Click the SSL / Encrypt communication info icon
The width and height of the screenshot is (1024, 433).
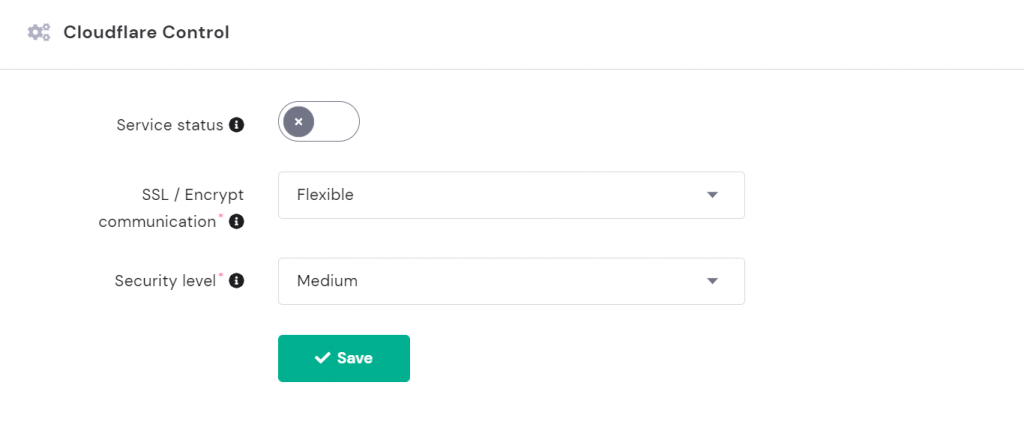237,222
